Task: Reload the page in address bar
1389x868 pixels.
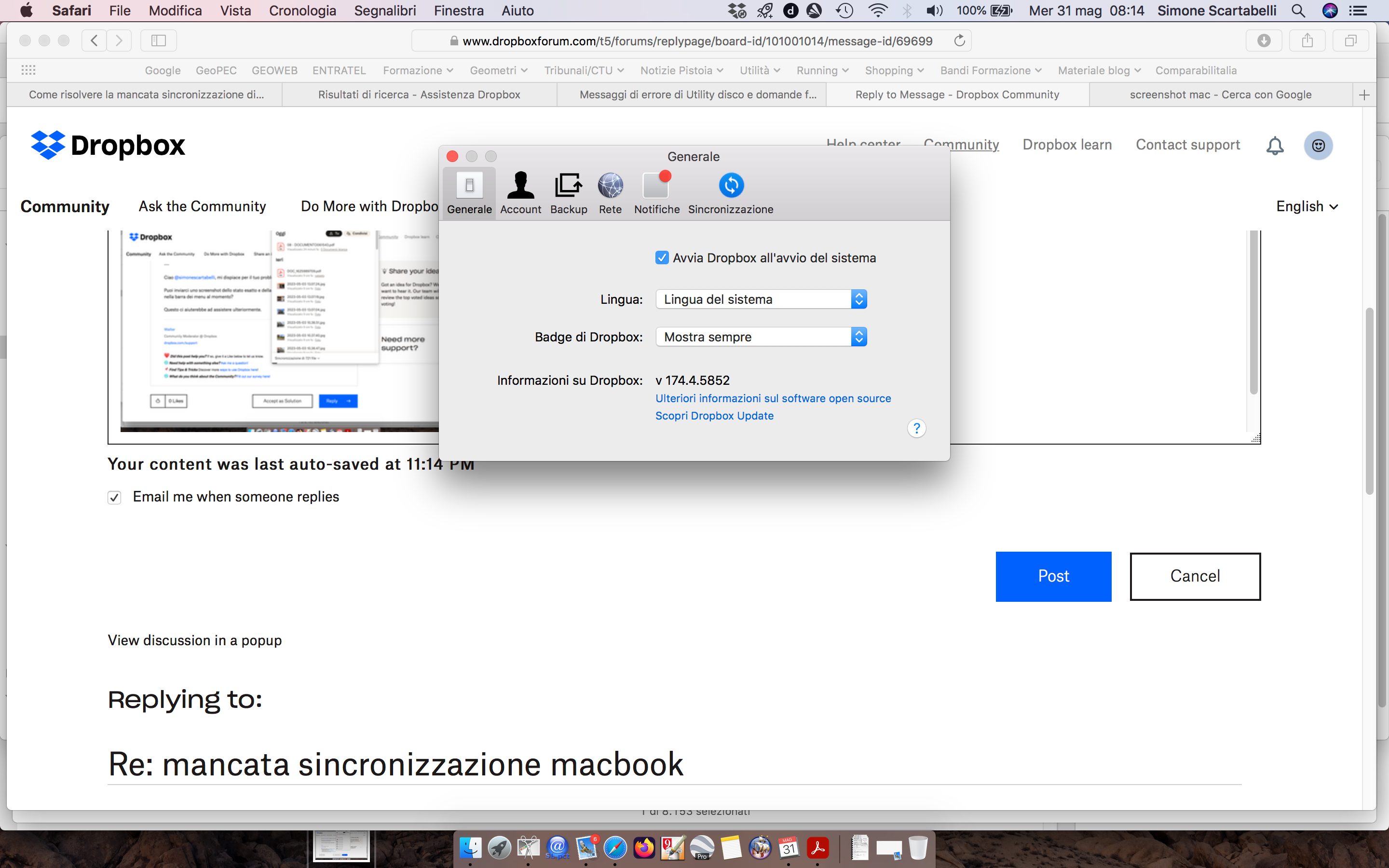Action: pos(959,41)
